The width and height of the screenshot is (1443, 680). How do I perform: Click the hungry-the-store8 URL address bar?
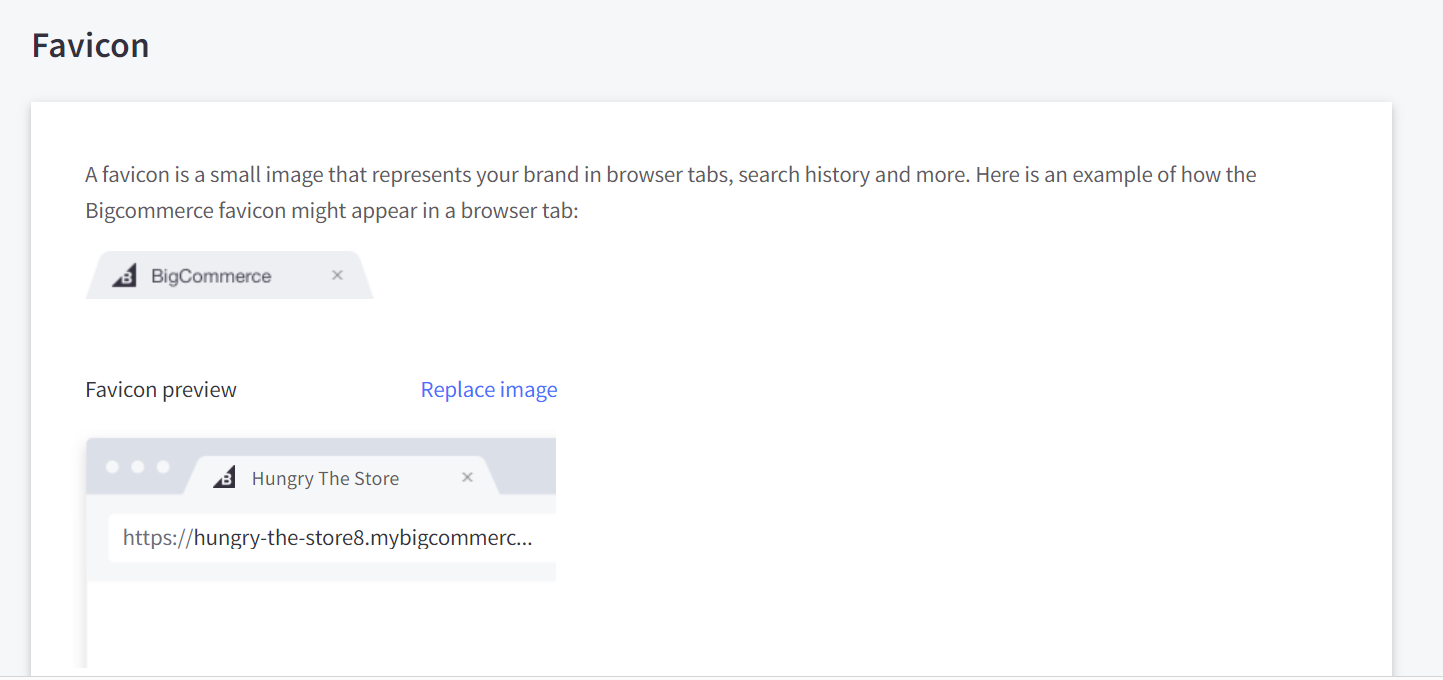pos(330,538)
